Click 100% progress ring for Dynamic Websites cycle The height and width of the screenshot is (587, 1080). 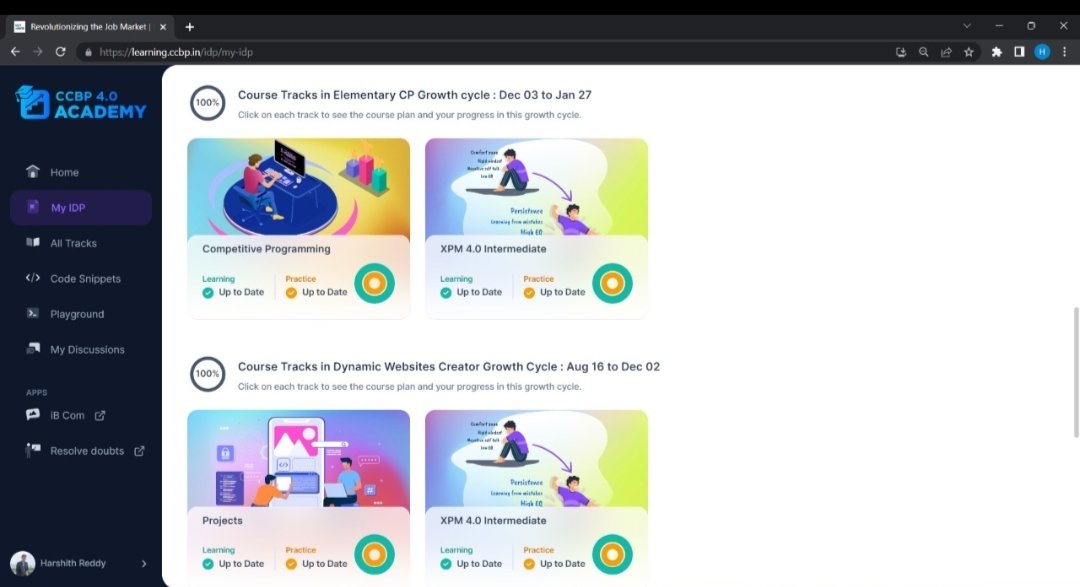[207, 374]
